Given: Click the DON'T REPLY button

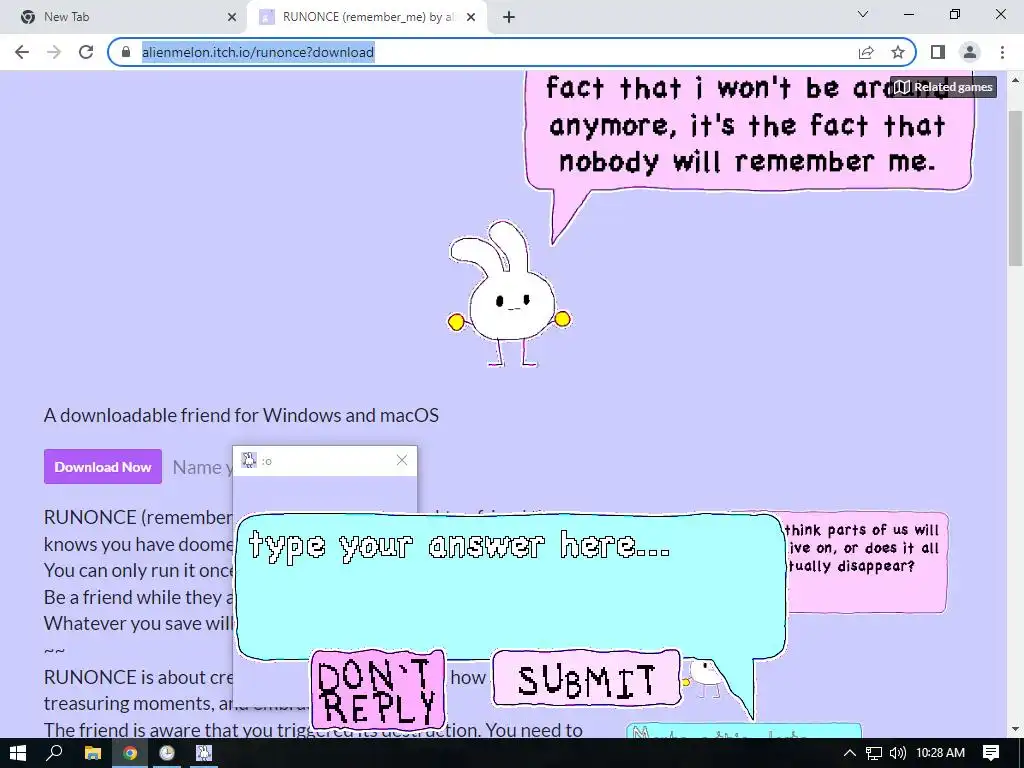Looking at the screenshot, I should tap(378, 690).
